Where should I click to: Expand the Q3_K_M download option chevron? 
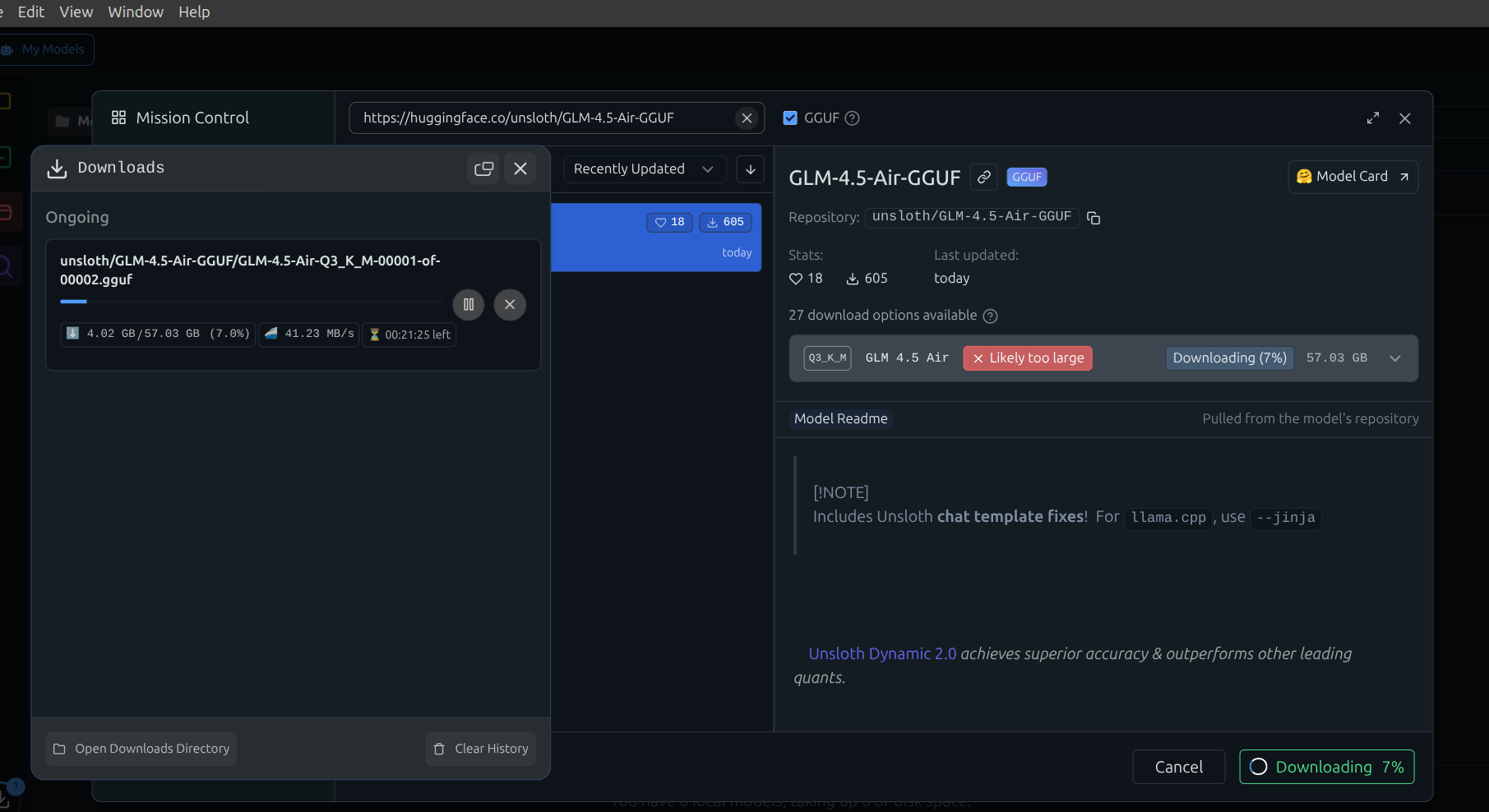tap(1395, 358)
